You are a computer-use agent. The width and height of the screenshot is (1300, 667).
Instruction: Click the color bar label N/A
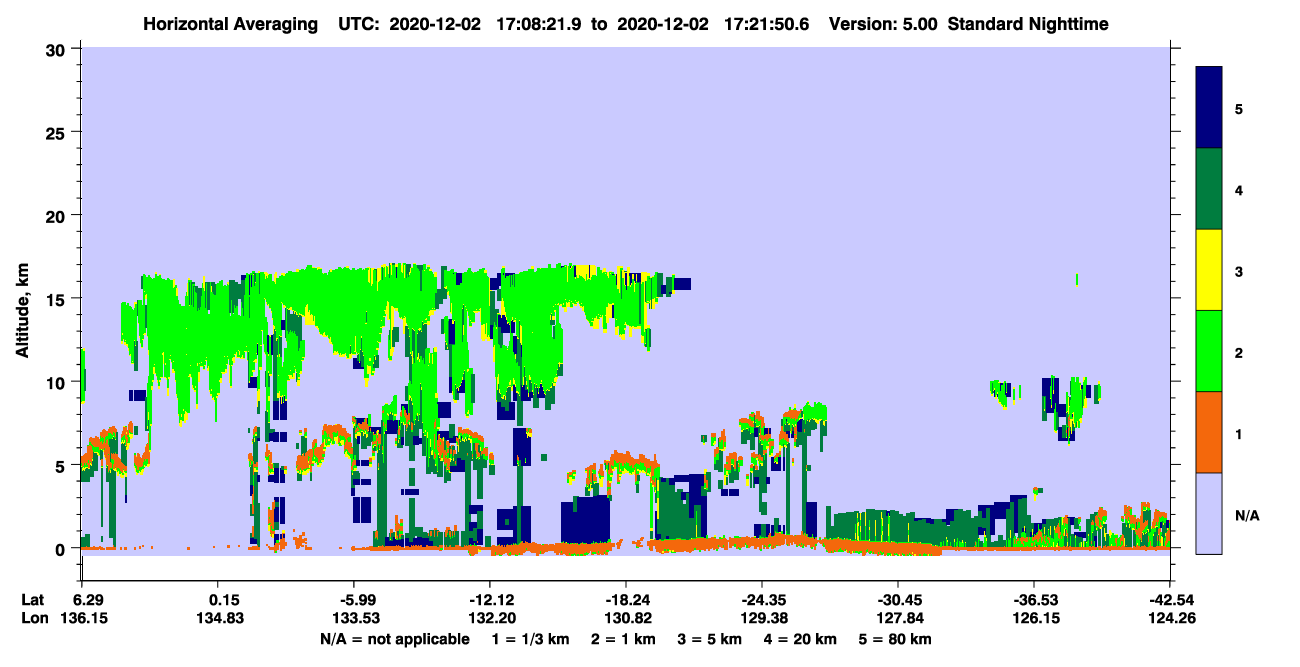(x=1246, y=515)
